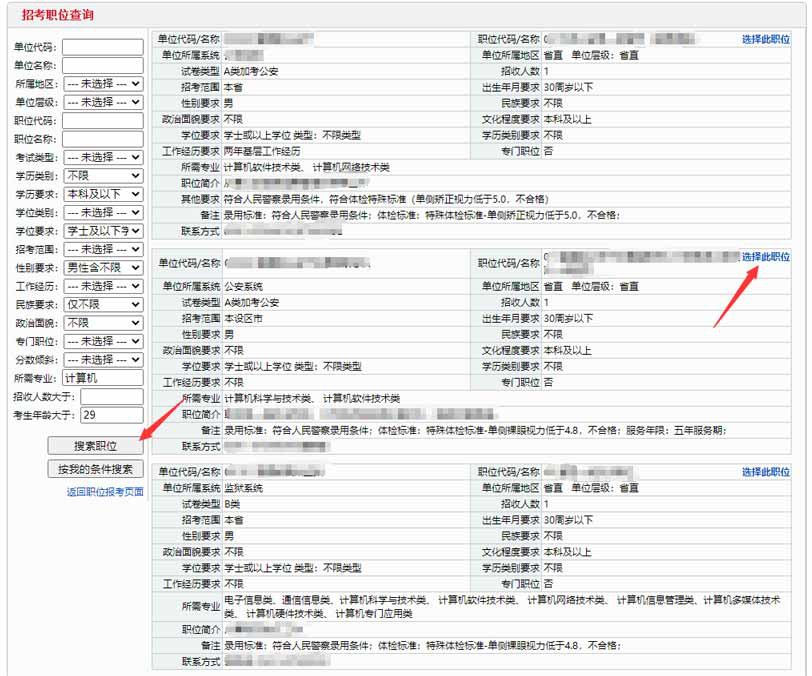This screenshot has width=812, height=676.
Task: Expand the 所属地区 dropdown
Action: [103, 84]
